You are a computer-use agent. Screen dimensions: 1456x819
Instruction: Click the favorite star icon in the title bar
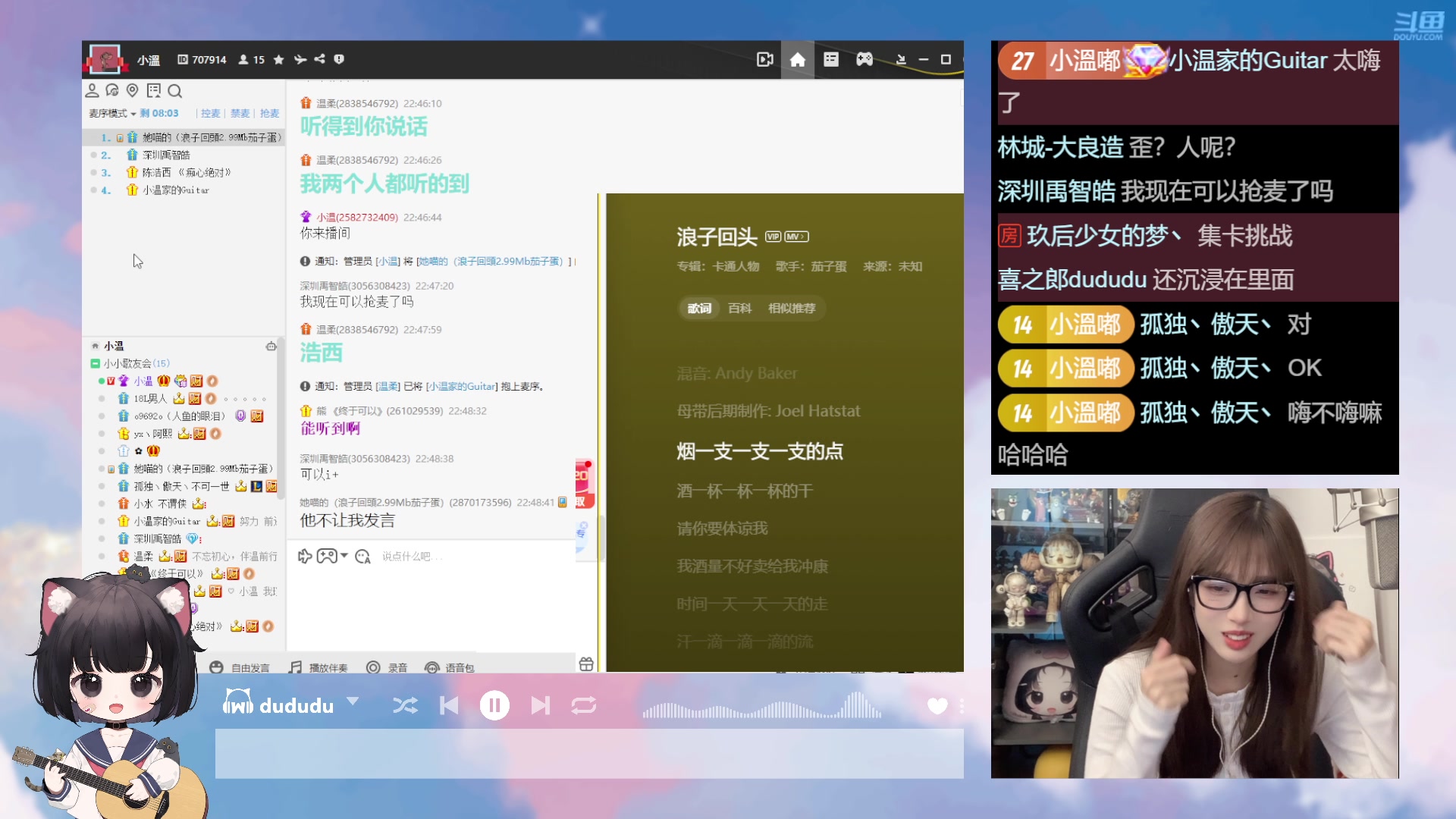click(x=279, y=59)
